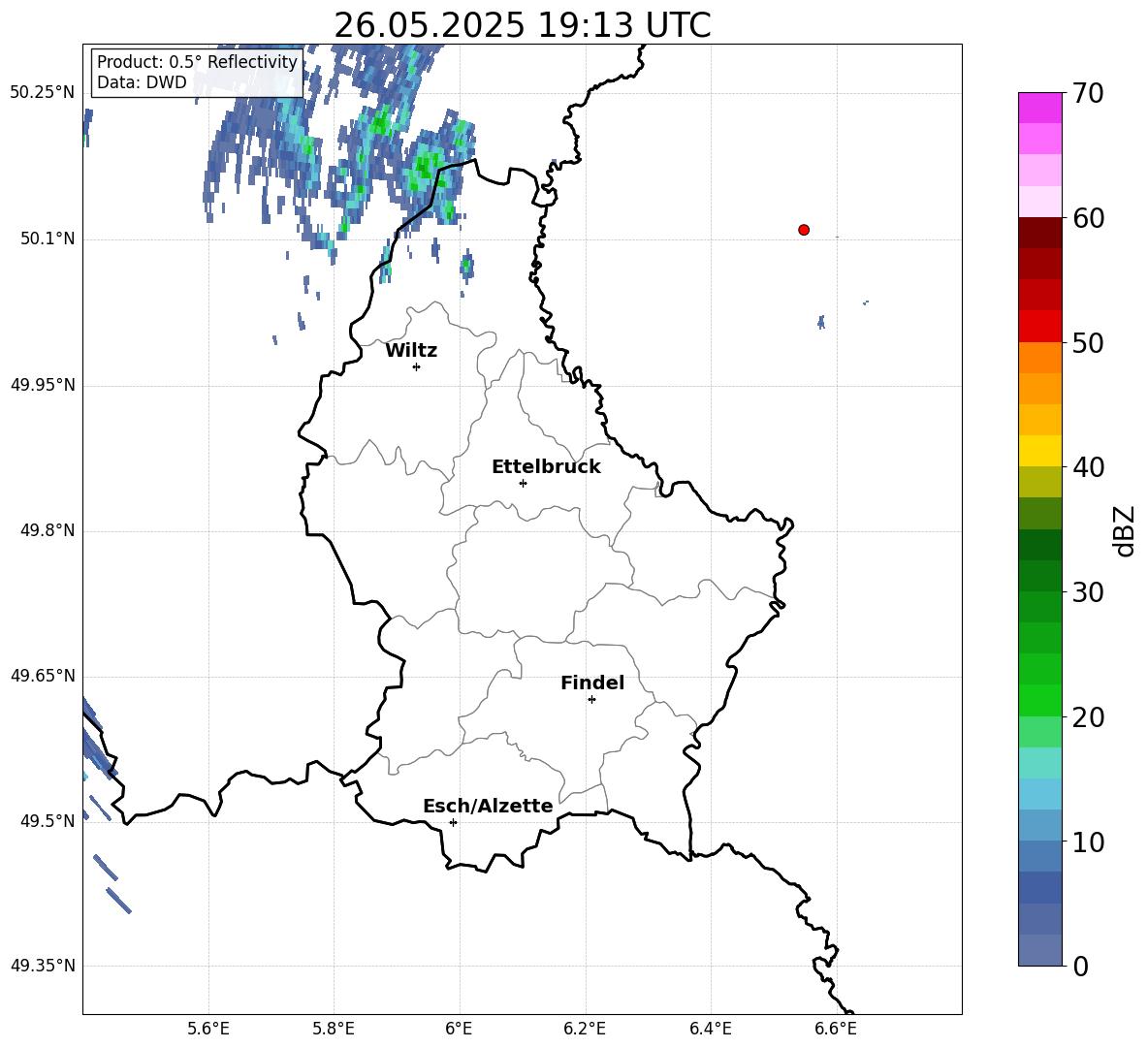This screenshot has height=1048, width=1148.
Task: Click the 20 tick label on colorbar
Action: pos(1088,717)
